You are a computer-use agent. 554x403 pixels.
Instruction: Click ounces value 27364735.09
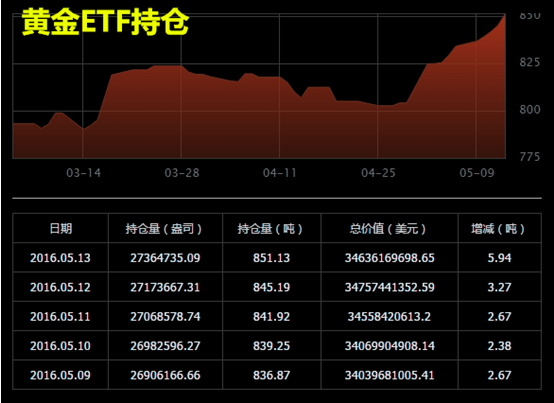165,258
